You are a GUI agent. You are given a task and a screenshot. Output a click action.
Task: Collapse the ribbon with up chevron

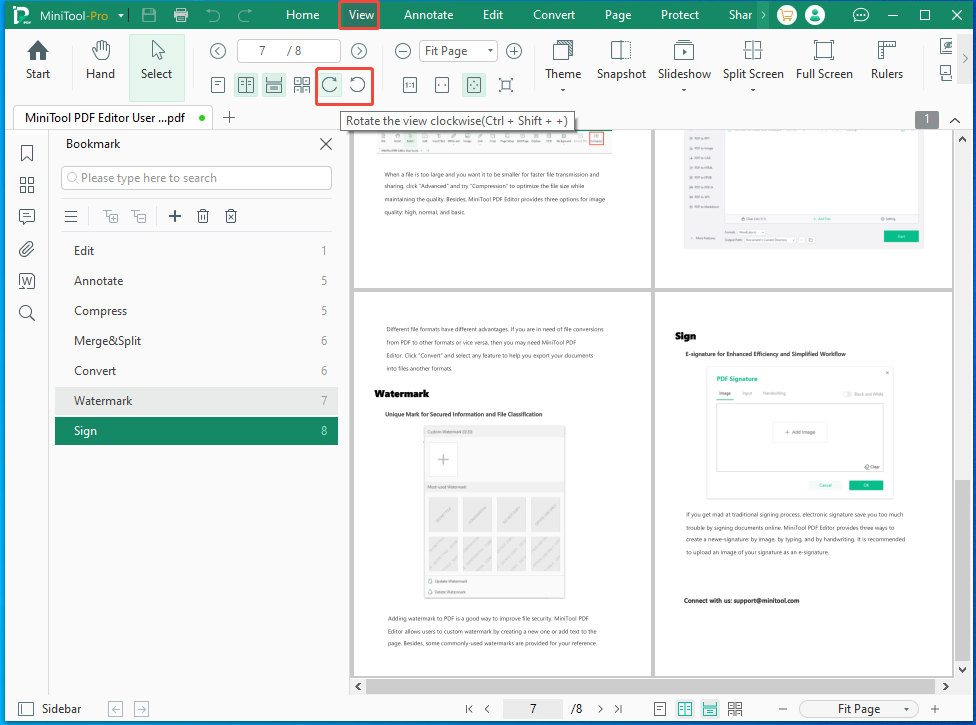[x=955, y=120]
